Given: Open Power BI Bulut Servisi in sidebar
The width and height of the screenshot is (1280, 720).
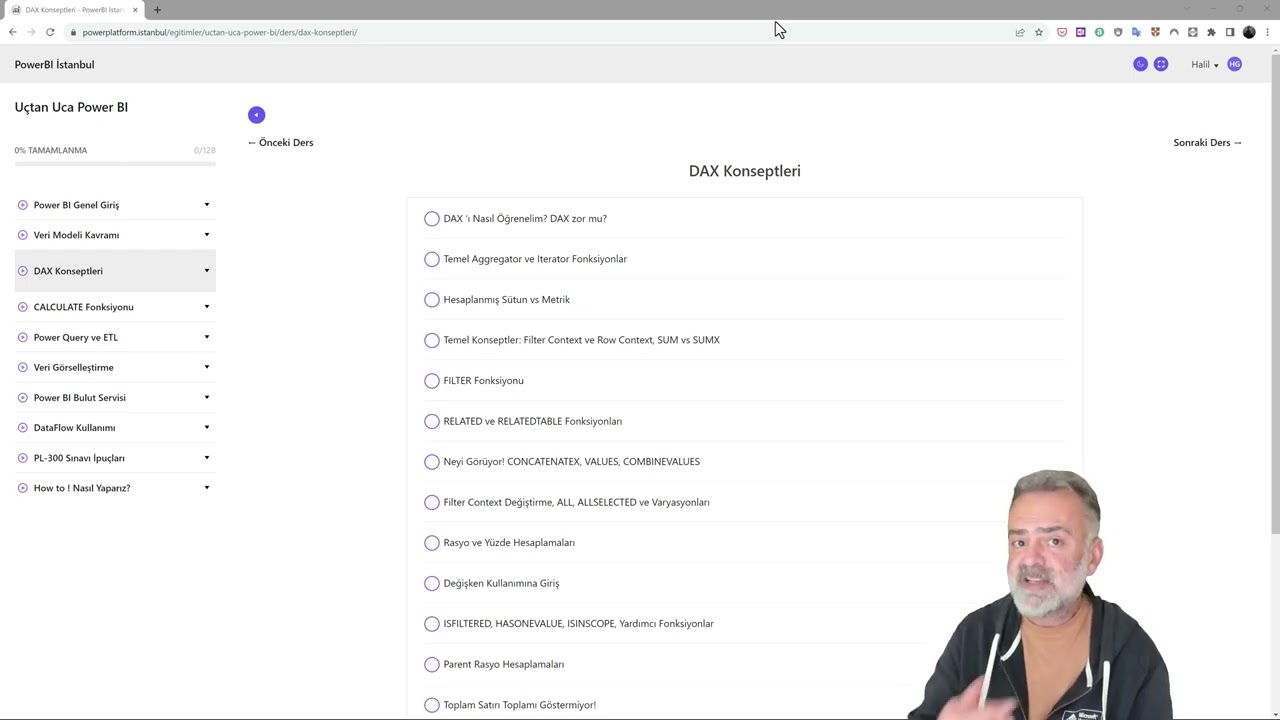Looking at the screenshot, I should click(80, 397).
